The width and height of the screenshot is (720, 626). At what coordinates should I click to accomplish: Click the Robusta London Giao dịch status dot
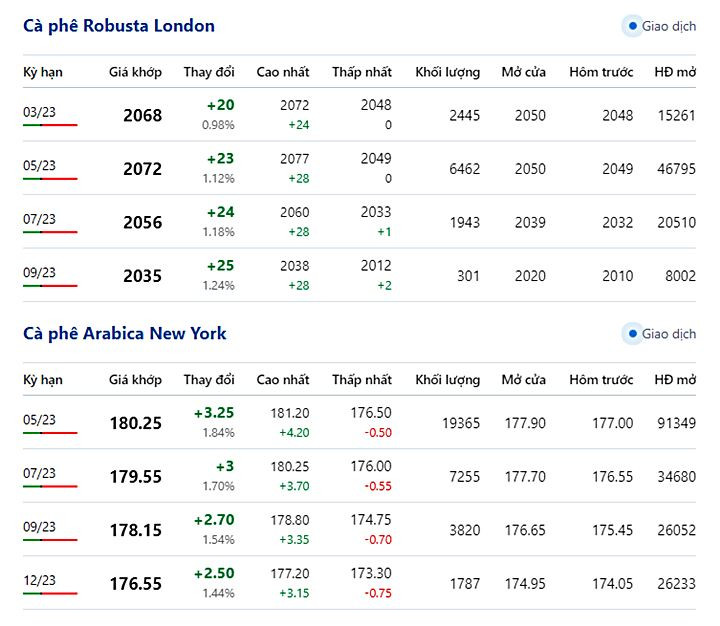click(x=632, y=26)
